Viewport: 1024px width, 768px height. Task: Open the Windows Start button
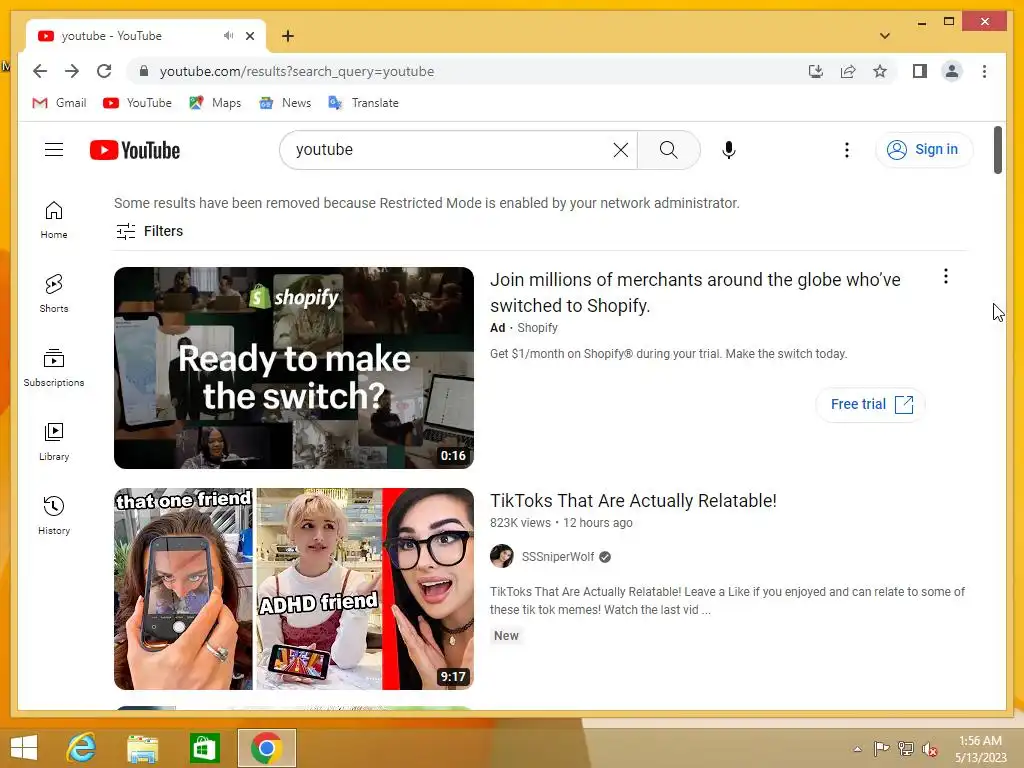click(24, 748)
